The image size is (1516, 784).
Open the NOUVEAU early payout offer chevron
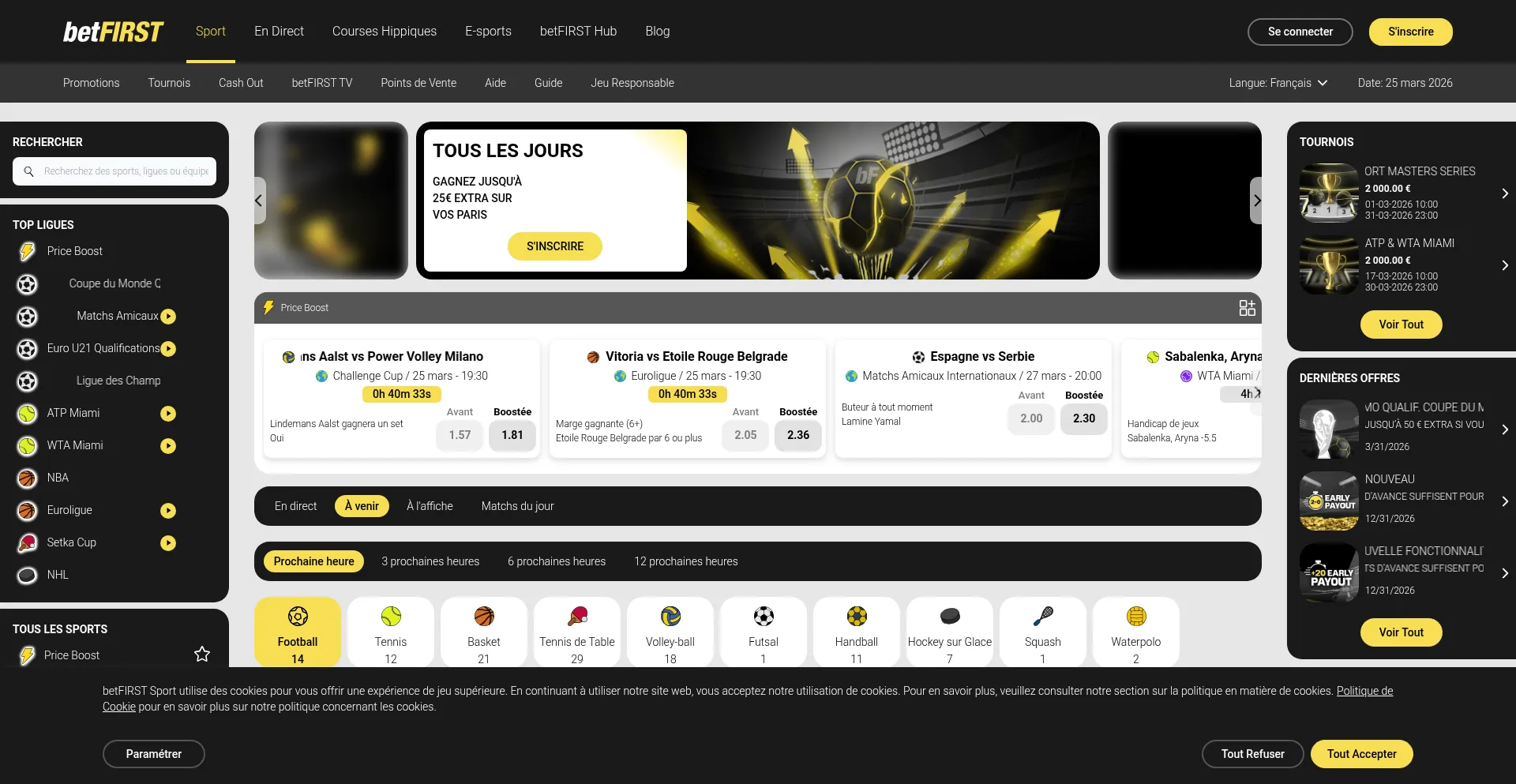pos(1505,501)
